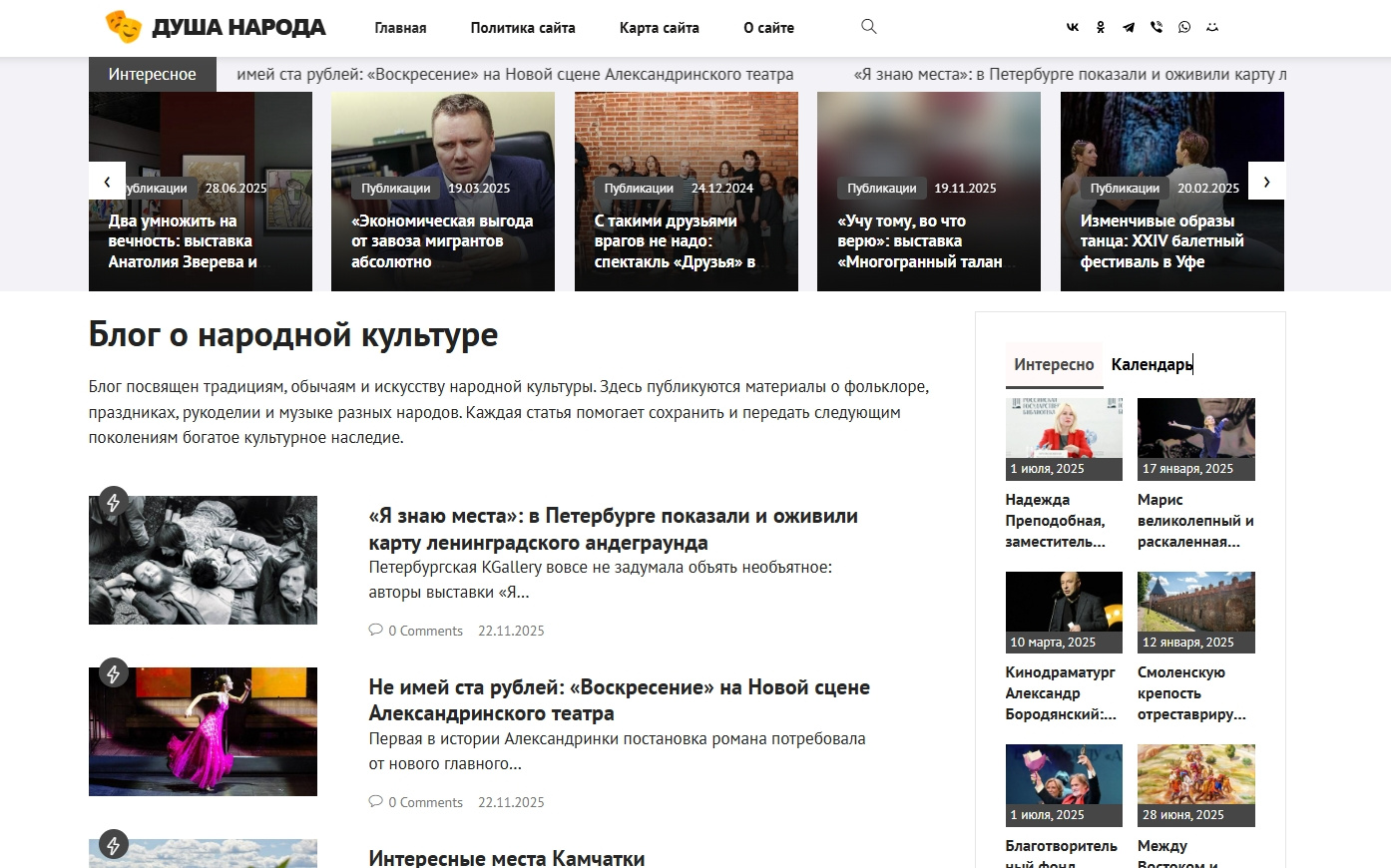This screenshot has width=1391, height=868.
Task: Open carousel card «Два умножить на вечность»
Action: 184,241
